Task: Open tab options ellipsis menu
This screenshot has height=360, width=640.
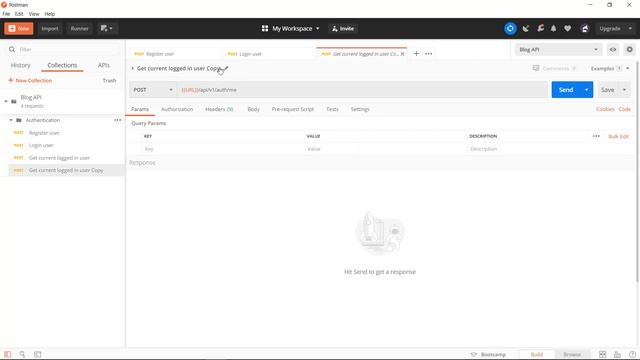Action: (429, 54)
